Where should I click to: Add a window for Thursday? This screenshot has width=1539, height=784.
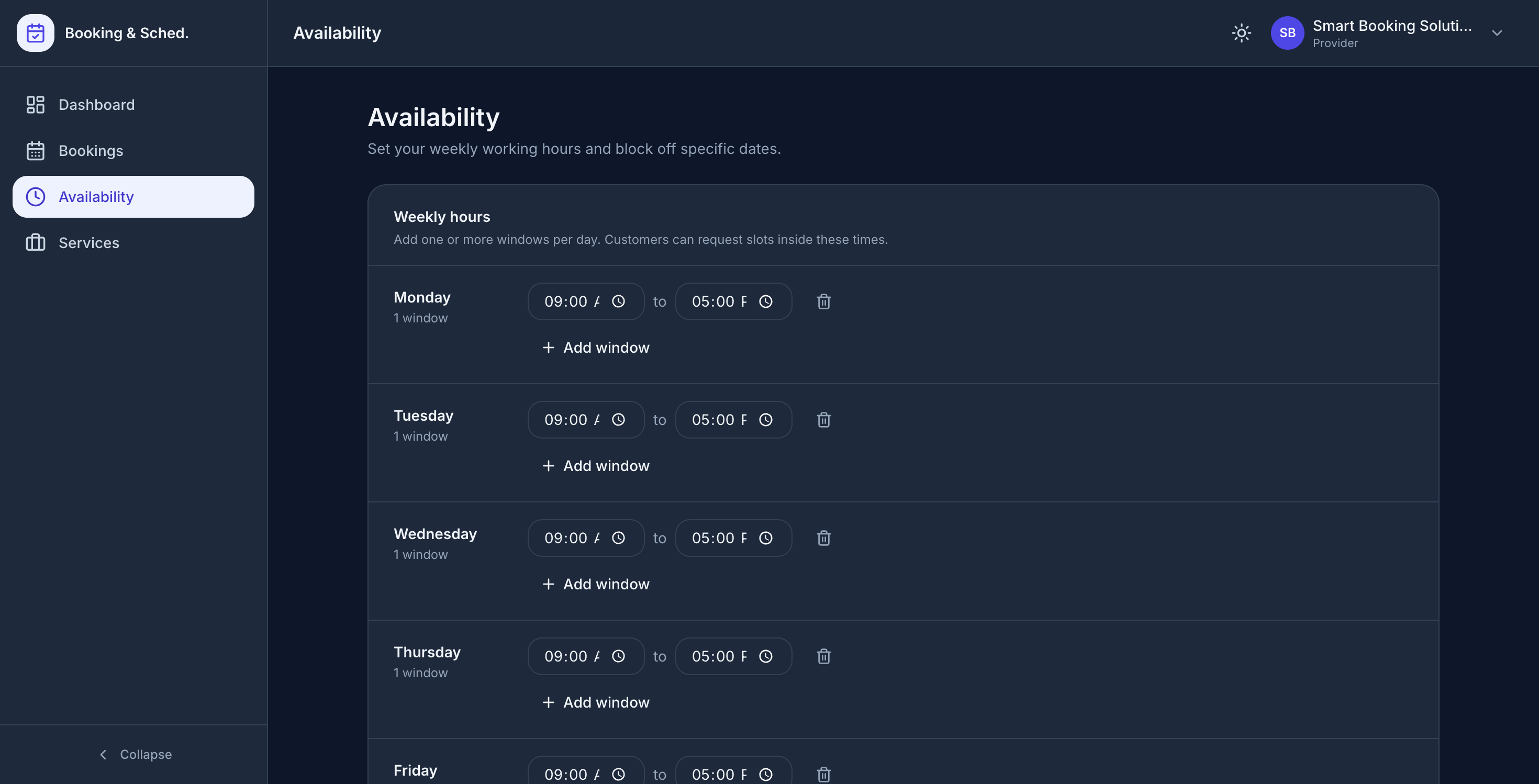(595, 702)
